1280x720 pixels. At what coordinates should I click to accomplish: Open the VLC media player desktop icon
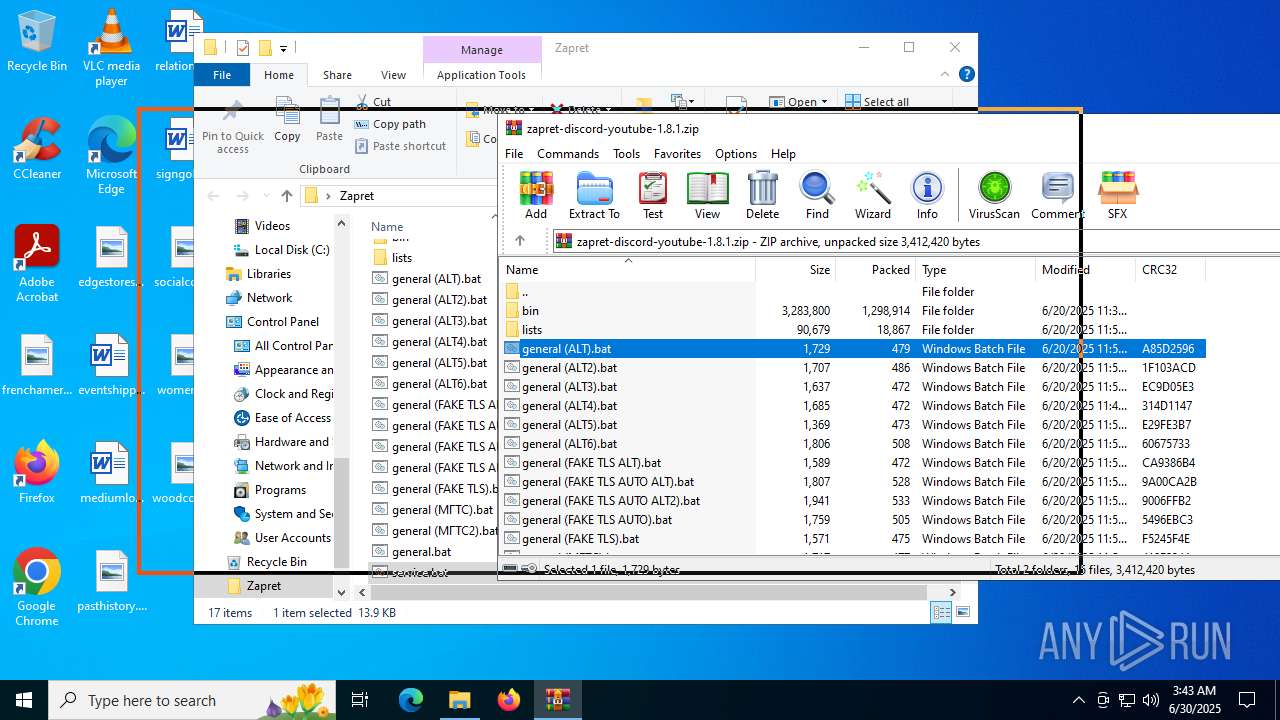click(x=111, y=48)
